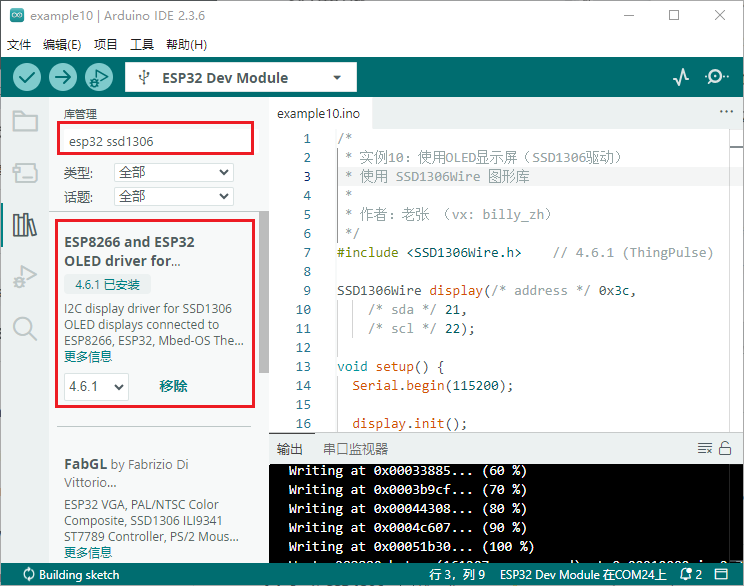
Task: Click the Verify sketch checkmark button
Action: point(27,77)
